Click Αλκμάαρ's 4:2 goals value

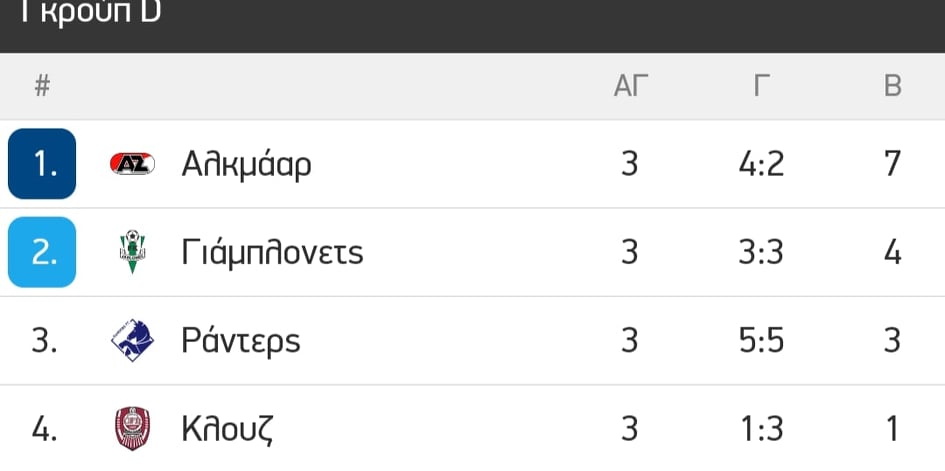click(762, 164)
